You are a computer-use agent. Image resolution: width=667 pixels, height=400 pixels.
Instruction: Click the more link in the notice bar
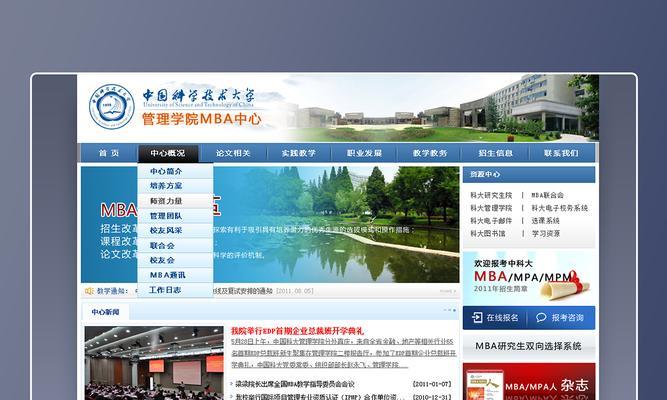coord(447,291)
